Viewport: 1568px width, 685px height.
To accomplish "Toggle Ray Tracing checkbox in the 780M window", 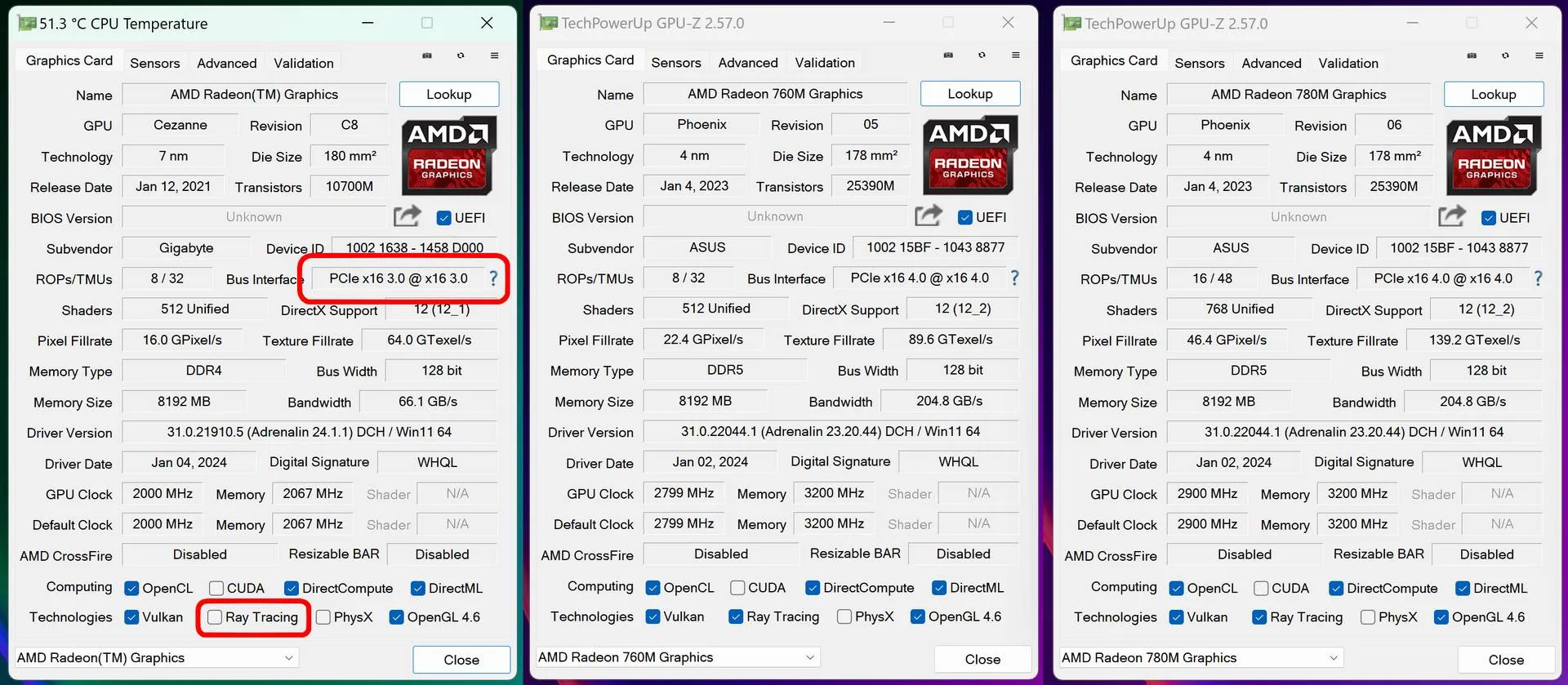I will coord(1259,617).
